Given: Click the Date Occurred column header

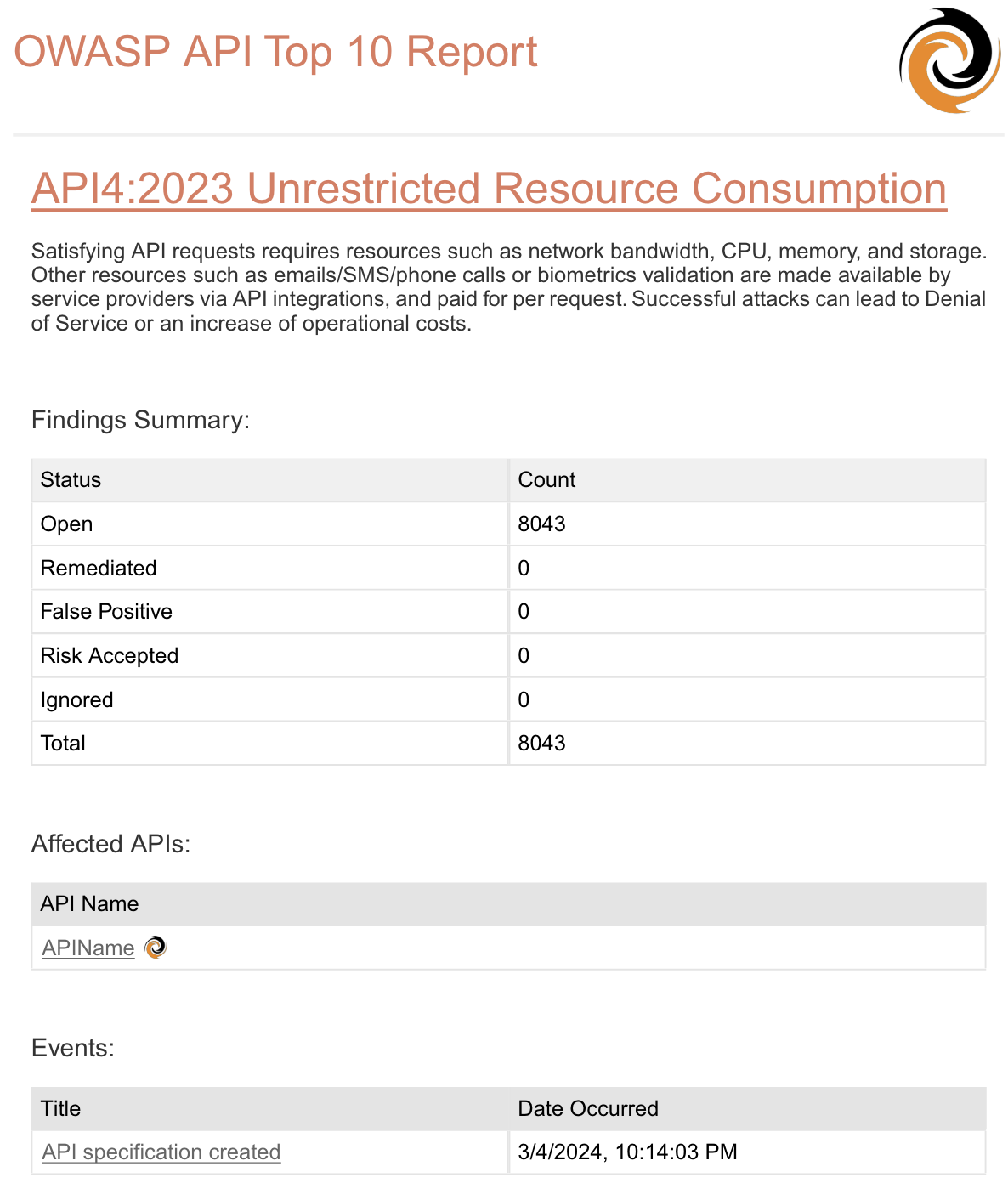Looking at the screenshot, I should [588, 1108].
